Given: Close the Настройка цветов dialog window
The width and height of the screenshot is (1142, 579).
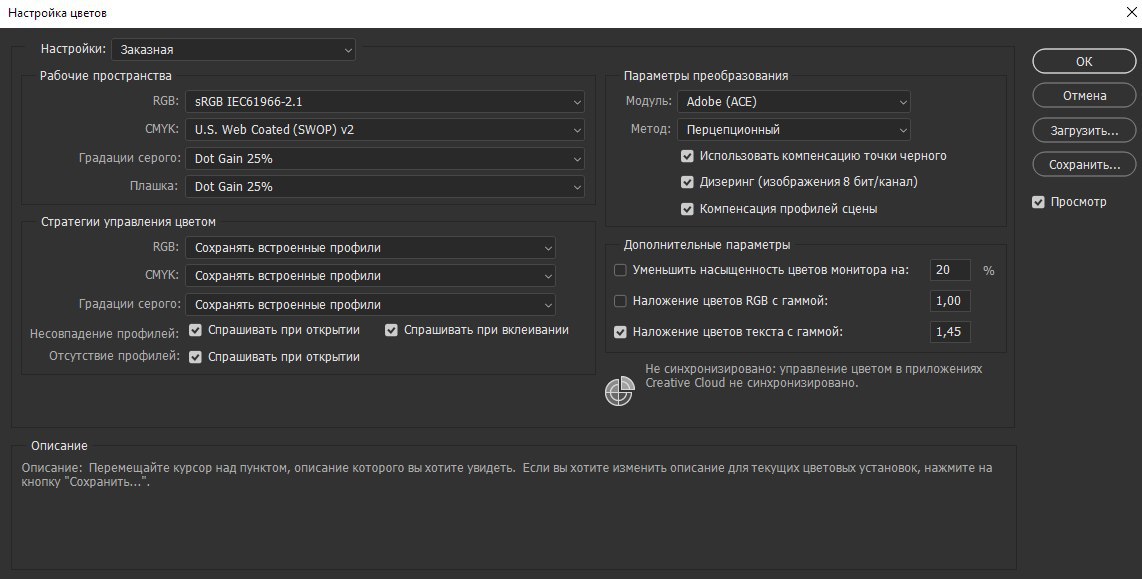Looking at the screenshot, I should click(1128, 13).
